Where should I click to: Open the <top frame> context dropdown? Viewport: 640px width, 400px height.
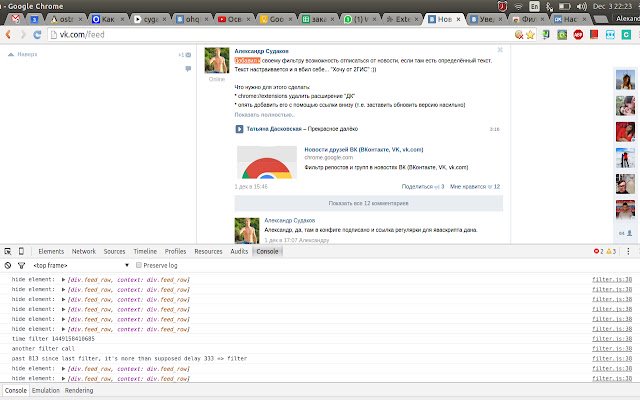pyautogui.click(x=81, y=265)
